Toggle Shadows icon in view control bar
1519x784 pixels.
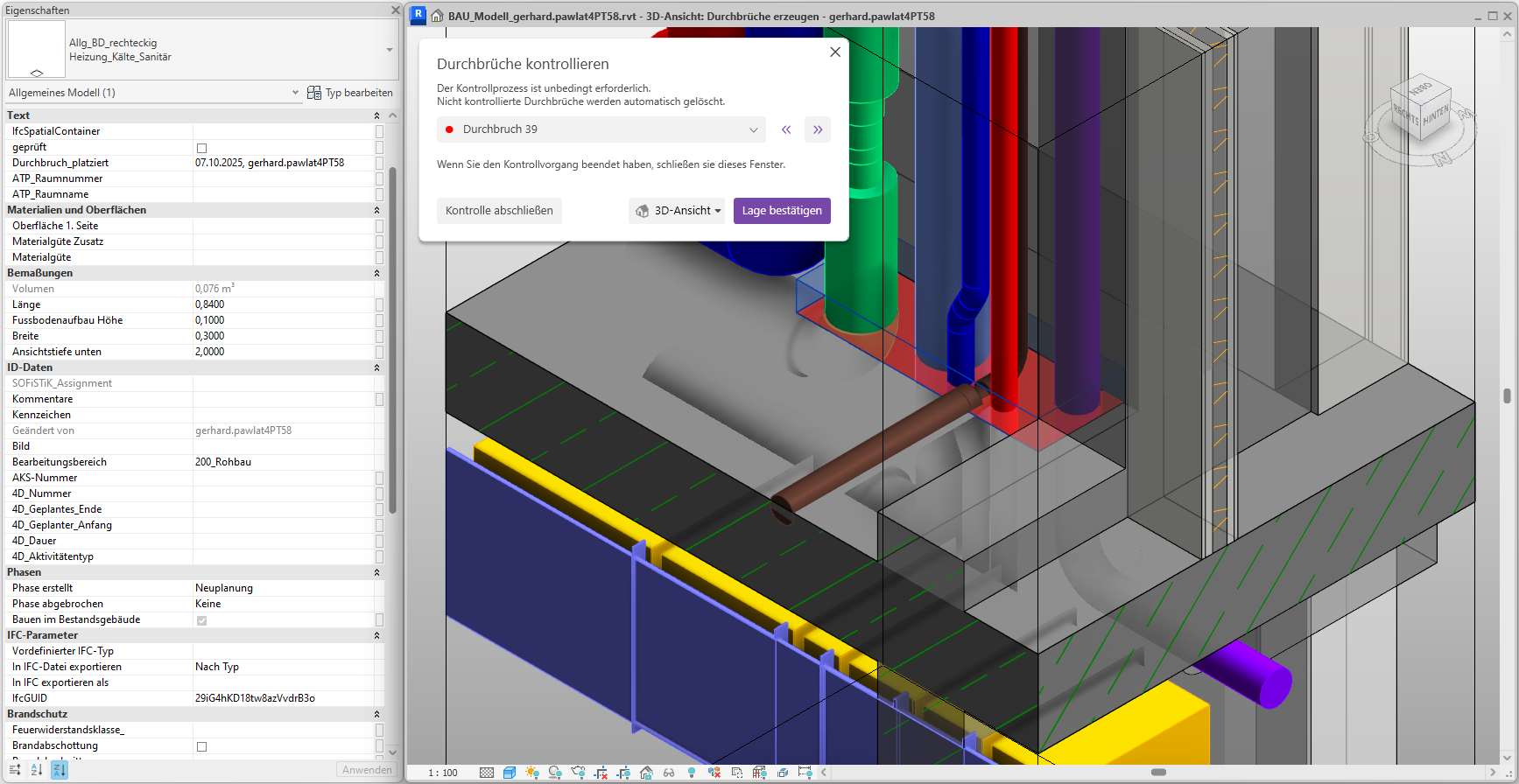point(555,773)
